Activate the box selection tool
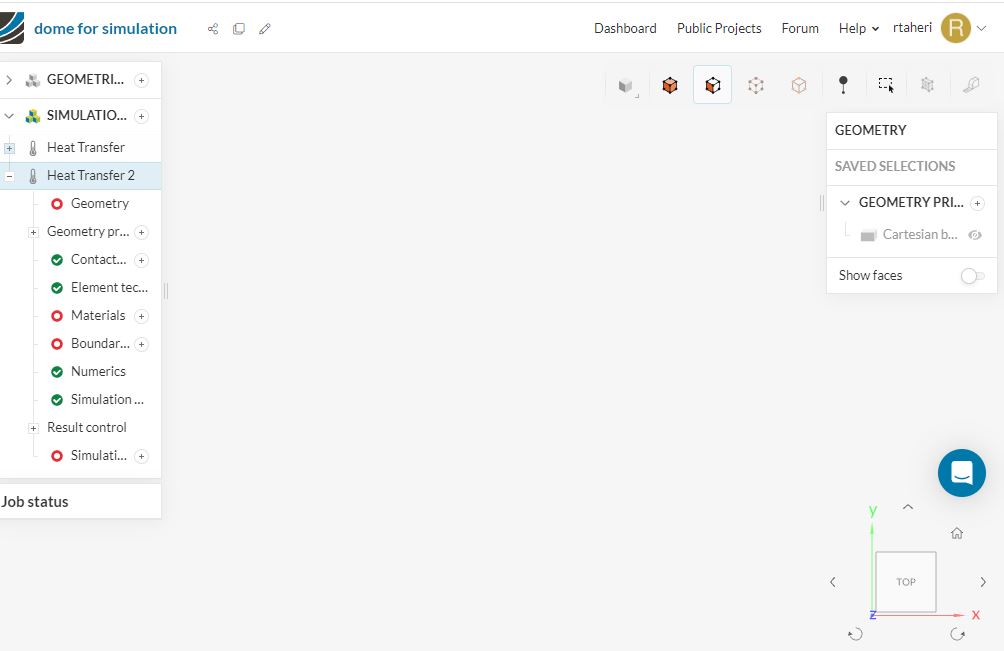Viewport: 1004px width, 651px height. [886, 84]
